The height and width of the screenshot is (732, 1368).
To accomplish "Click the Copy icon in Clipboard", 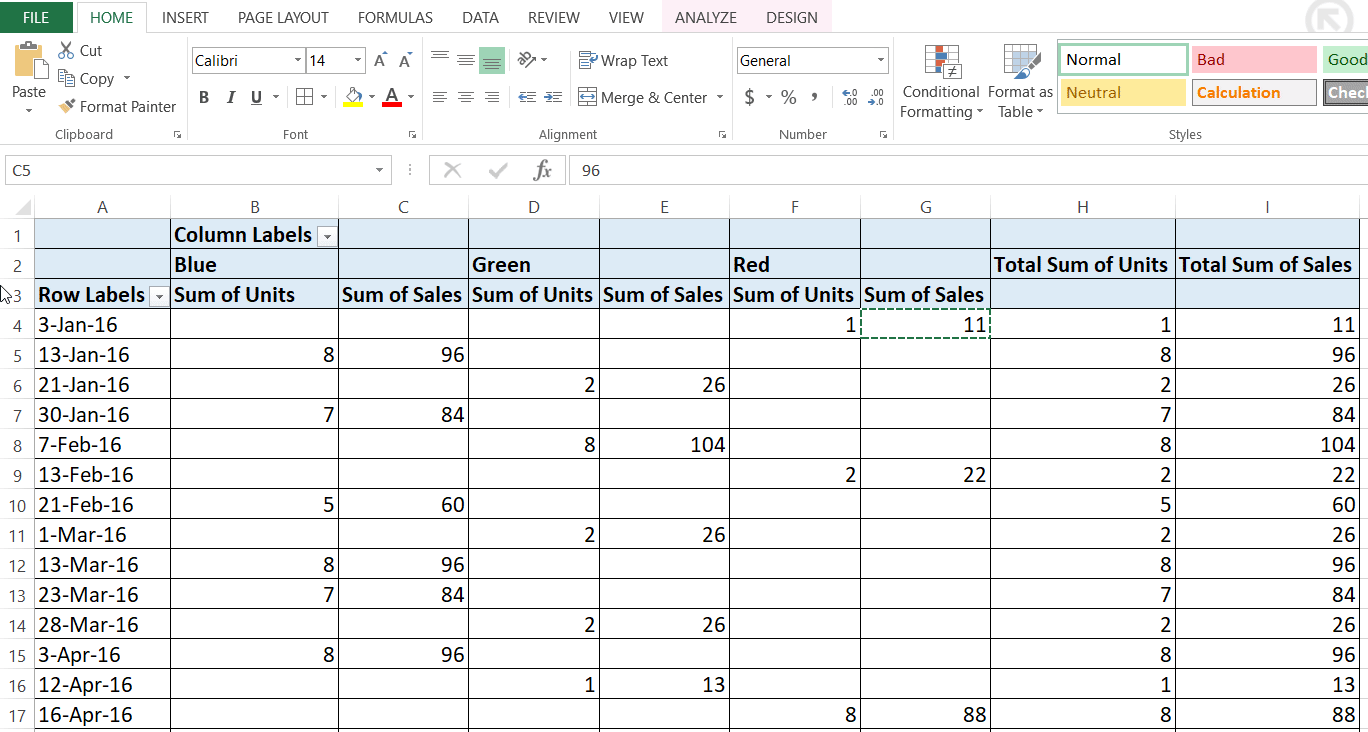I will click(67, 78).
